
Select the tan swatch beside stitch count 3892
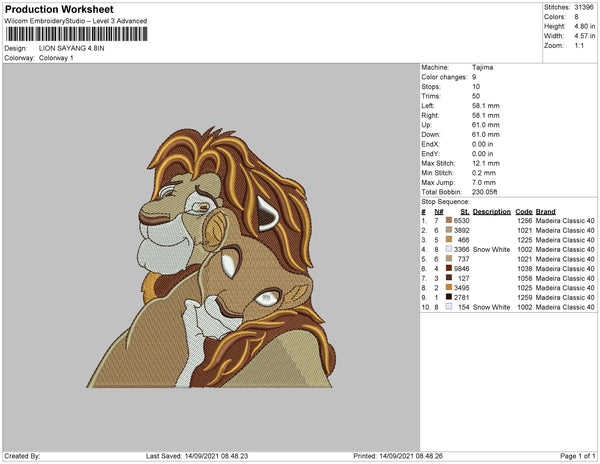pos(449,230)
